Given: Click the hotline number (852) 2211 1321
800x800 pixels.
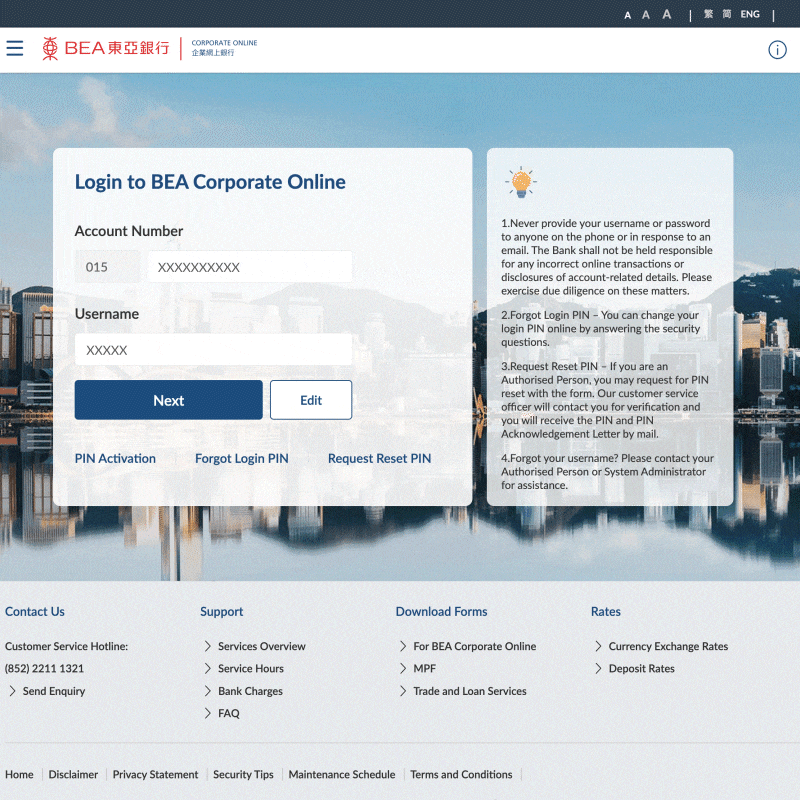Looking at the screenshot, I should [x=44, y=669].
